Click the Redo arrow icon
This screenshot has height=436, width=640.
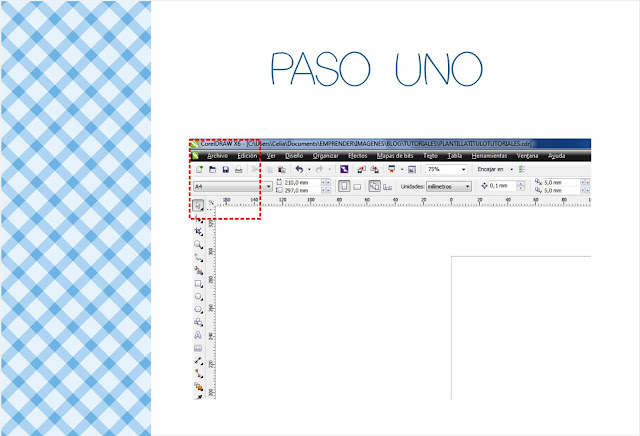click(x=320, y=169)
